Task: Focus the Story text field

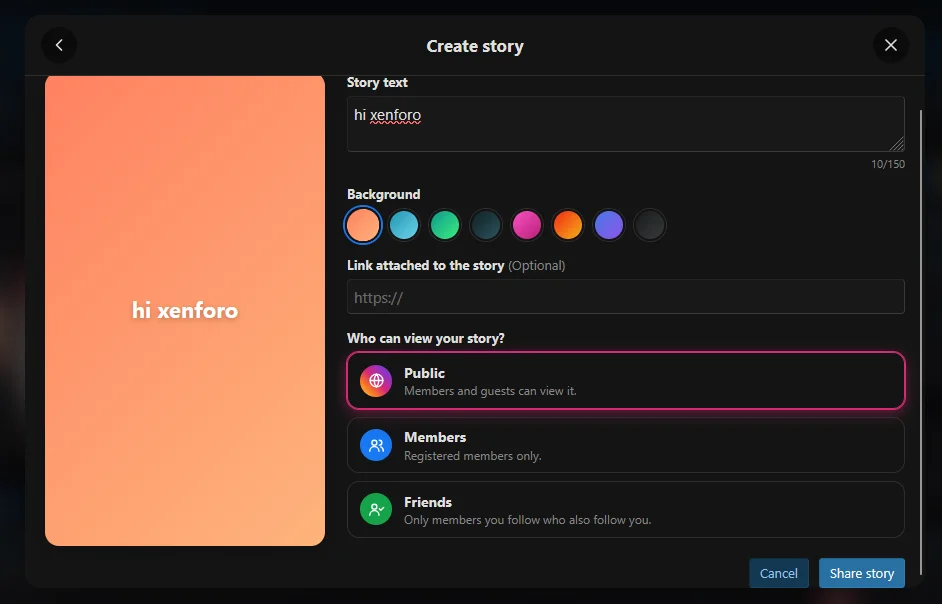Action: [625, 124]
